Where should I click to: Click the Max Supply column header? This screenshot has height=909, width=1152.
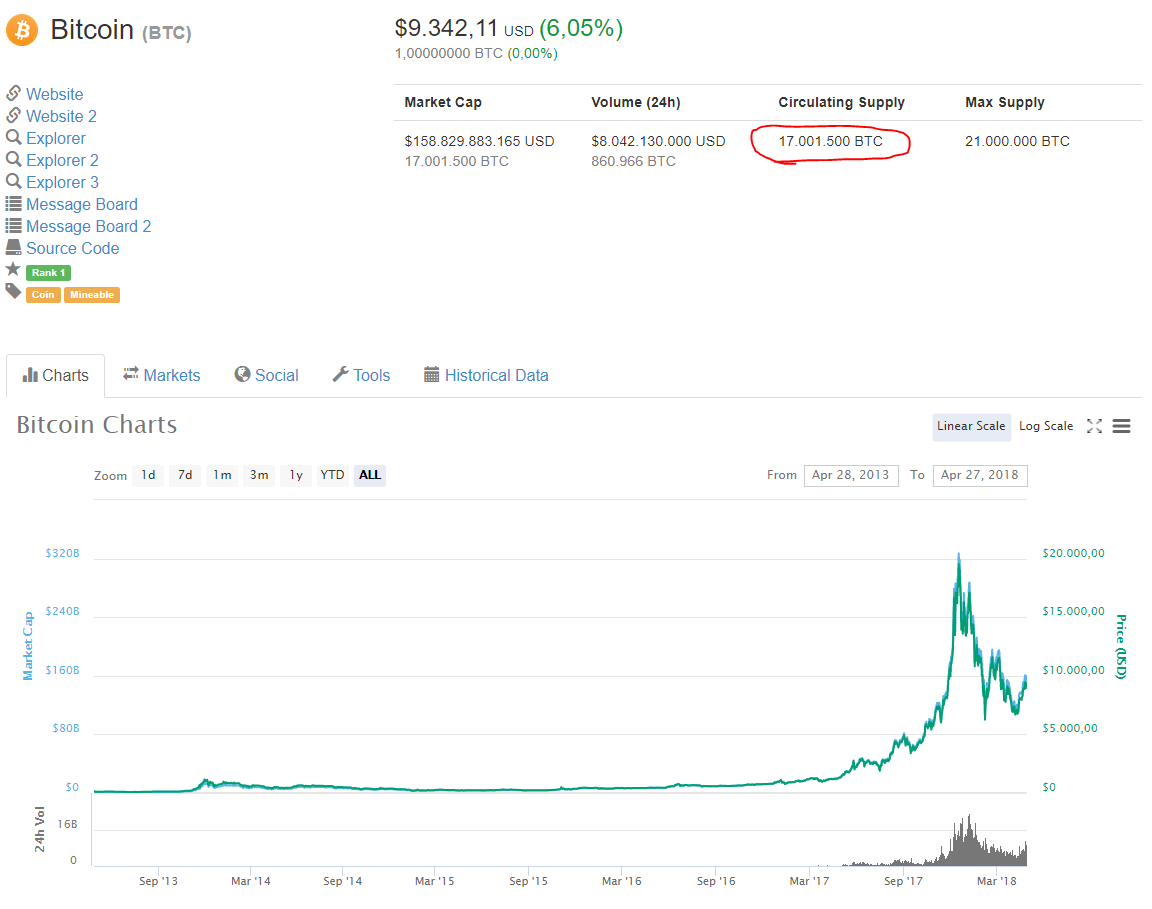pos(1004,102)
